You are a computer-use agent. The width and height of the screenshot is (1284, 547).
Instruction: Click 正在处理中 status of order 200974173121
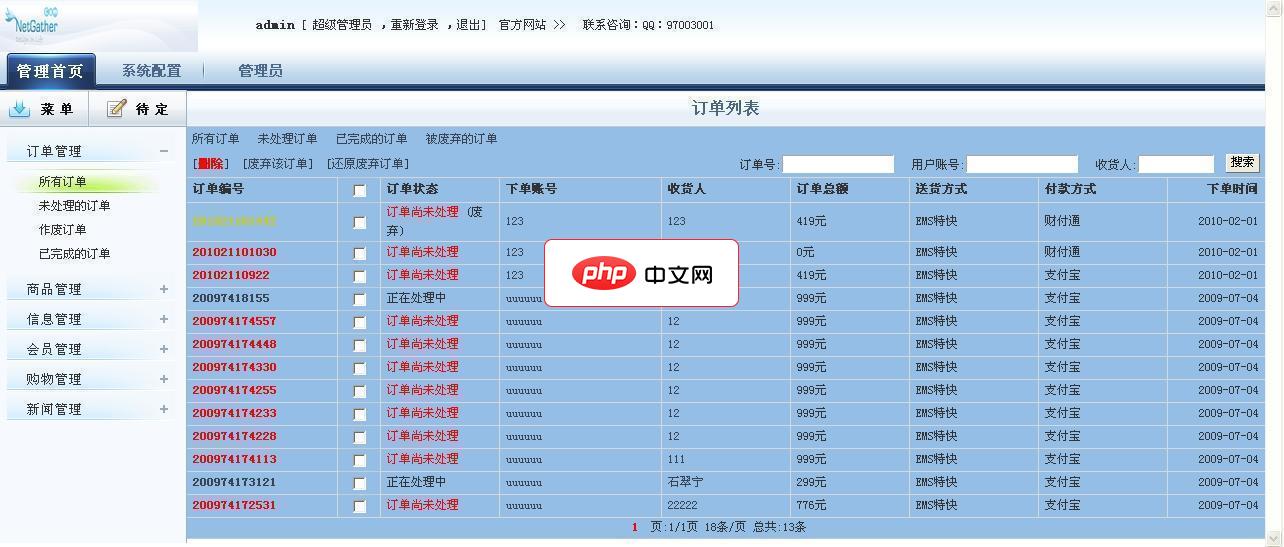pyautogui.click(x=416, y=482)
